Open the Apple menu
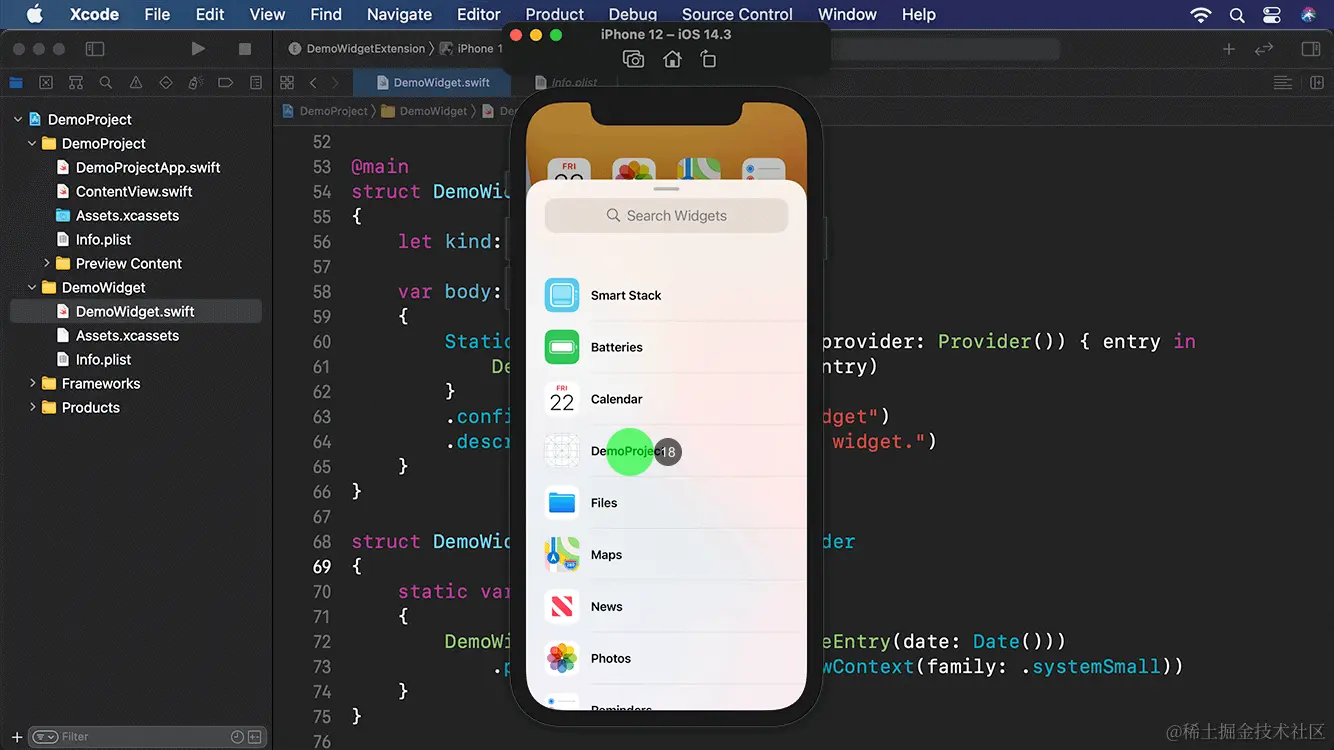 click(x=34, y=14)
